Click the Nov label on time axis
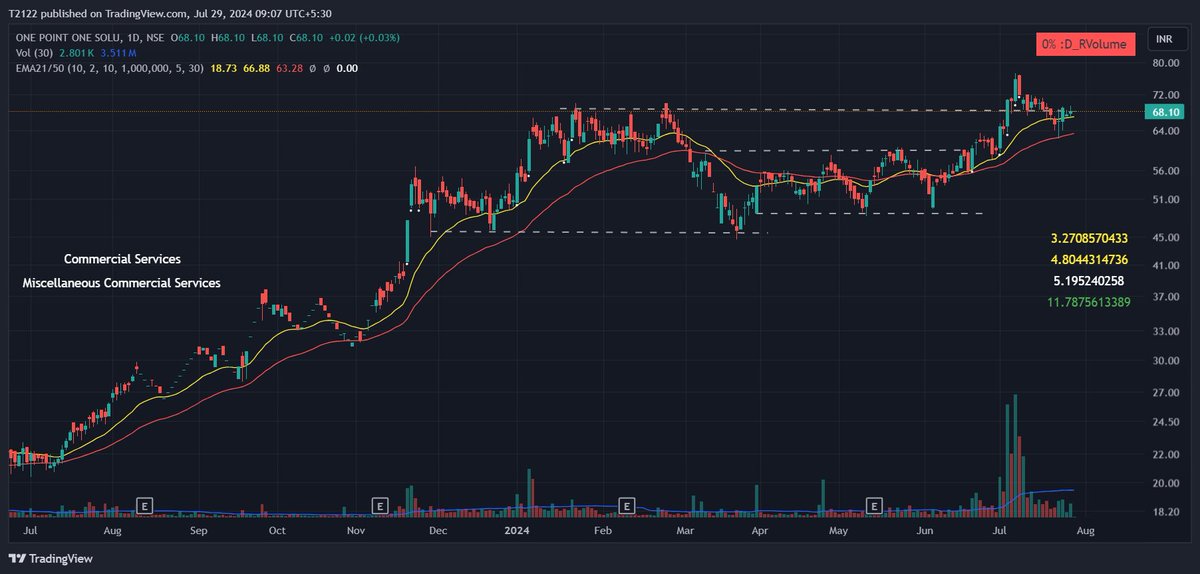The width and height of the screenshot is (1200, 574). point(357,532)
